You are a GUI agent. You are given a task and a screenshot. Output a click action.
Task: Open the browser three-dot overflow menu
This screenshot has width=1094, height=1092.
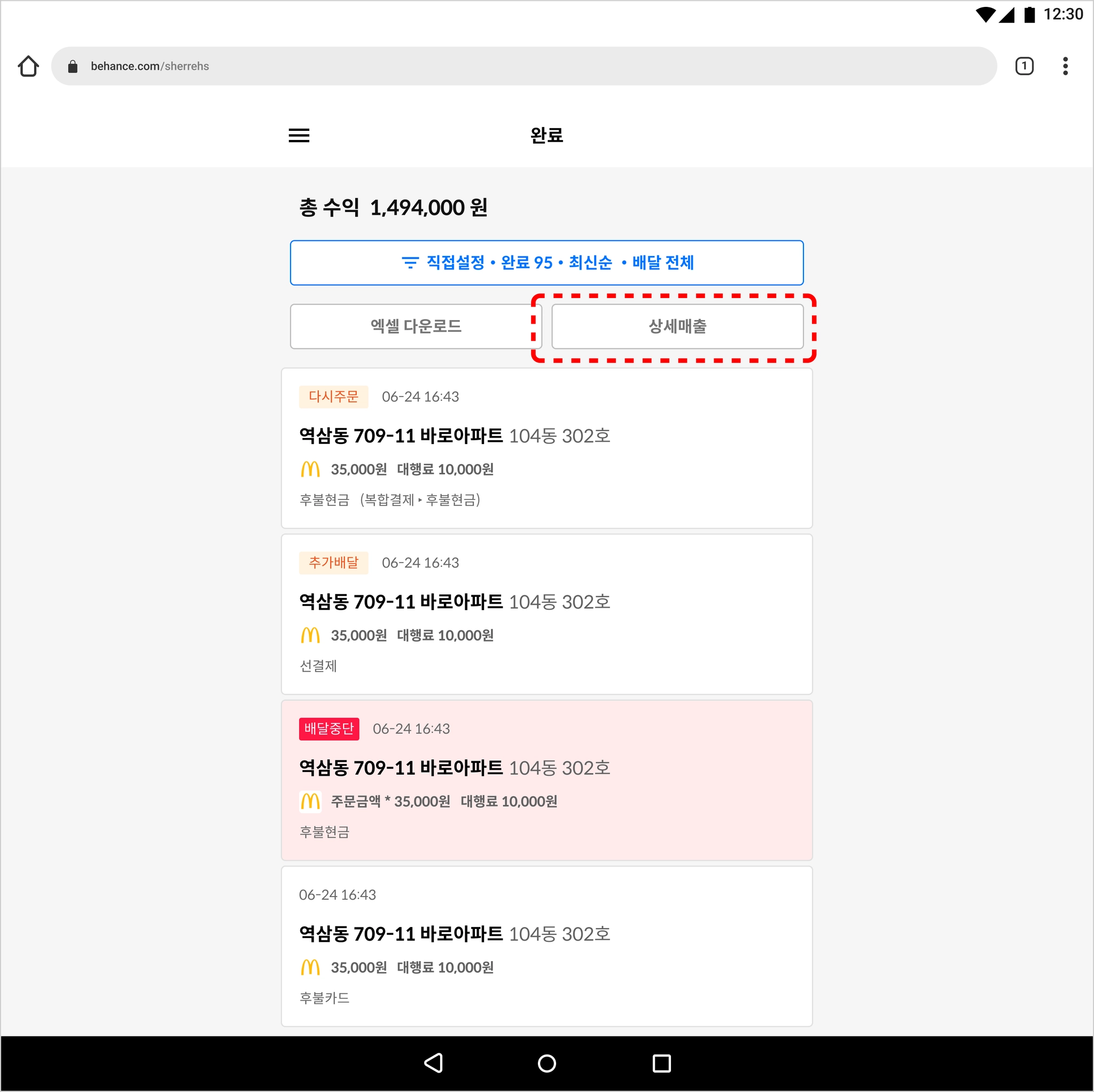pos(1065,66)
